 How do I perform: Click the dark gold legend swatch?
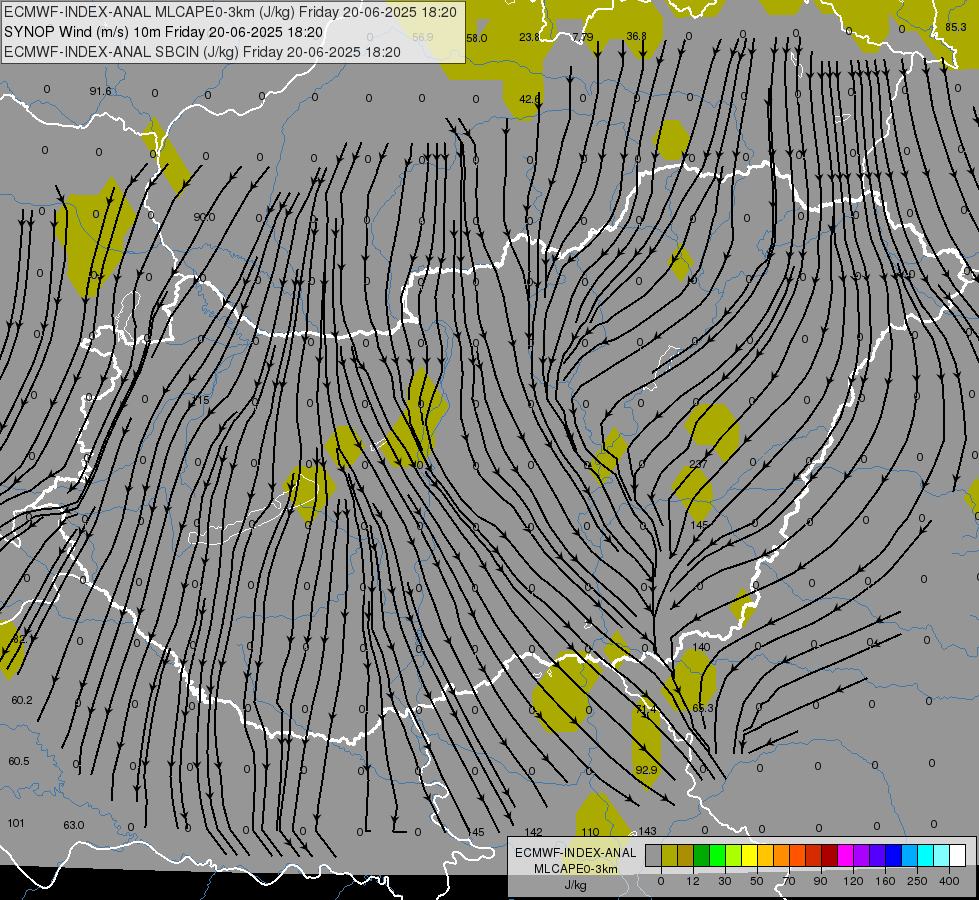(x=686, y=855)
